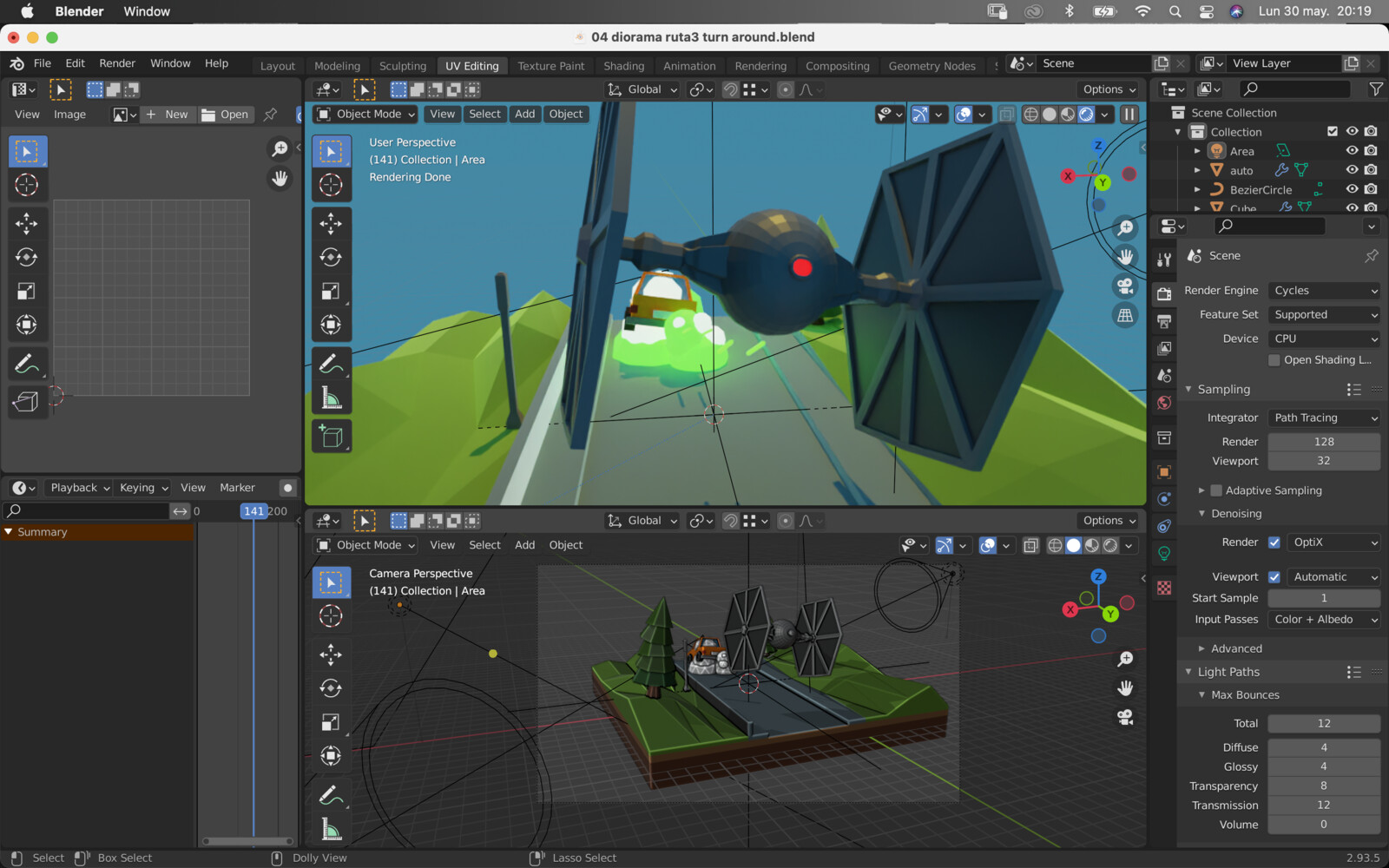Open the Marker menu in timeline
The image size is (1389, 868).
point(237,488)
